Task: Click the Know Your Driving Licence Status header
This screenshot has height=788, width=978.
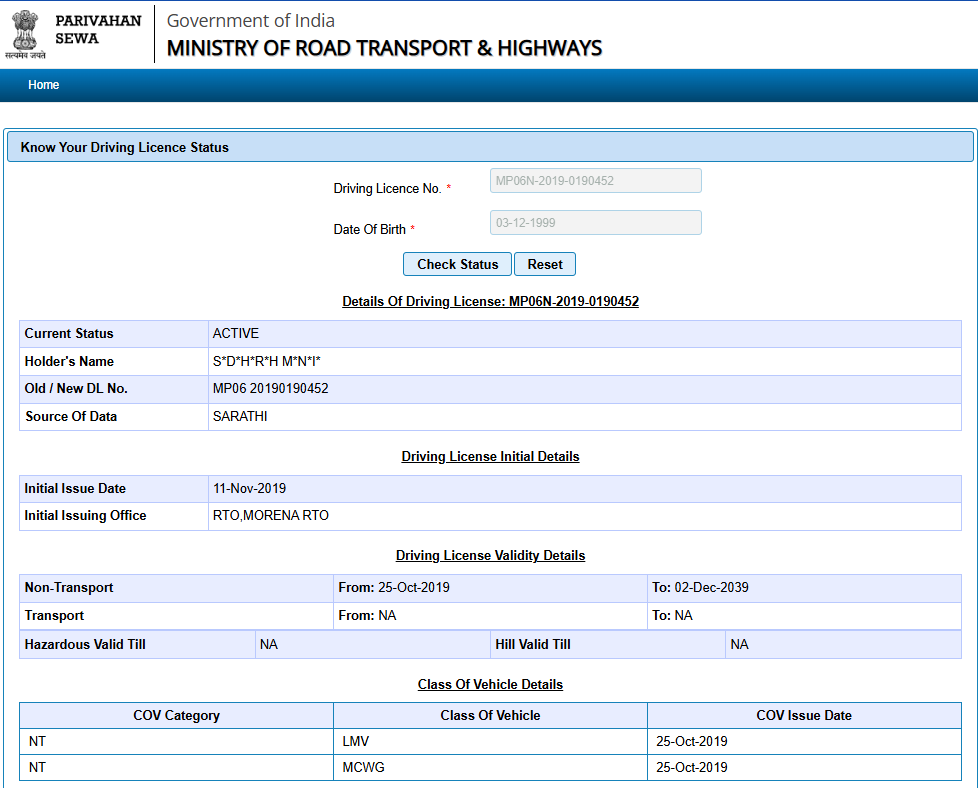Action: pyautogui.click(x=125, y=147)
